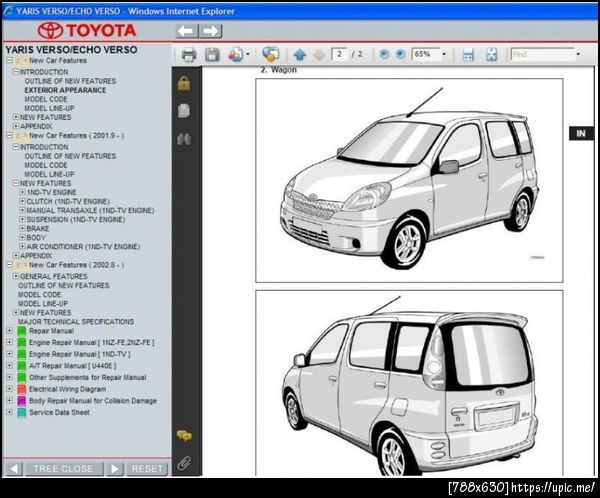Click the red Electrical Wiring Diagram icon

22,389
